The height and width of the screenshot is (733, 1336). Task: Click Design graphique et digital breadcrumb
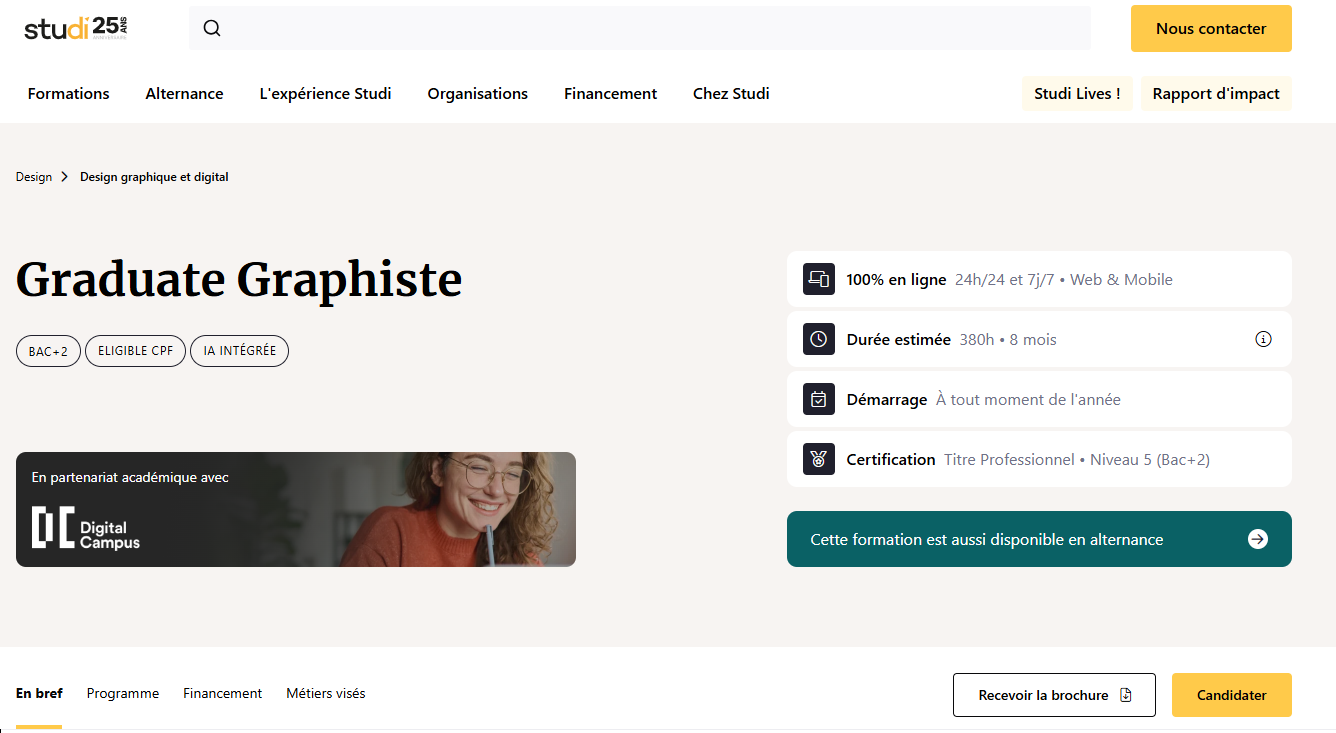point(154,177)
